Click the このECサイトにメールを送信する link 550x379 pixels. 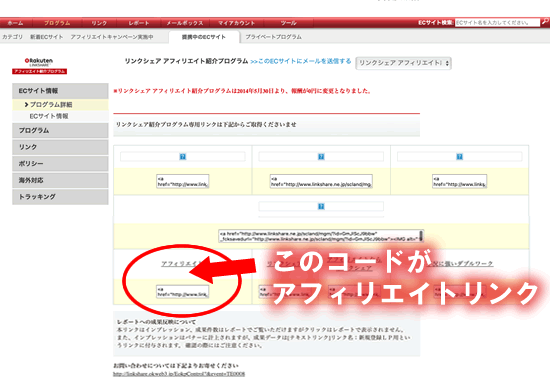coord(301,61)
